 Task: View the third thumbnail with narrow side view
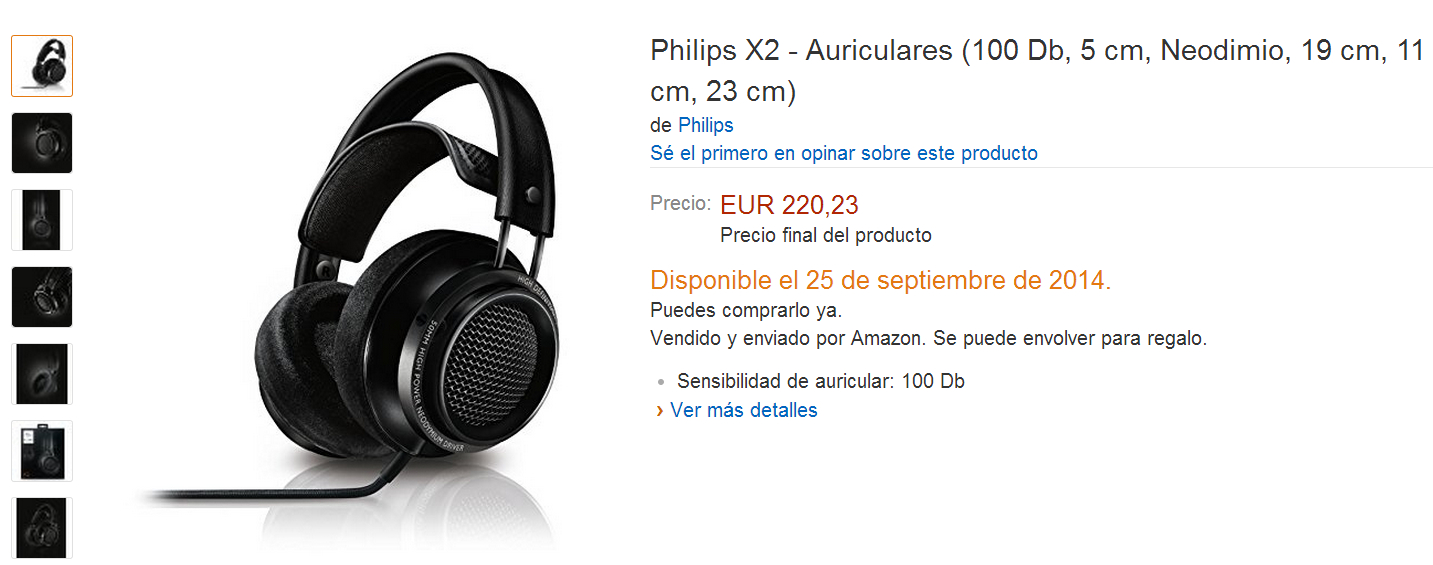click(42, 220)
